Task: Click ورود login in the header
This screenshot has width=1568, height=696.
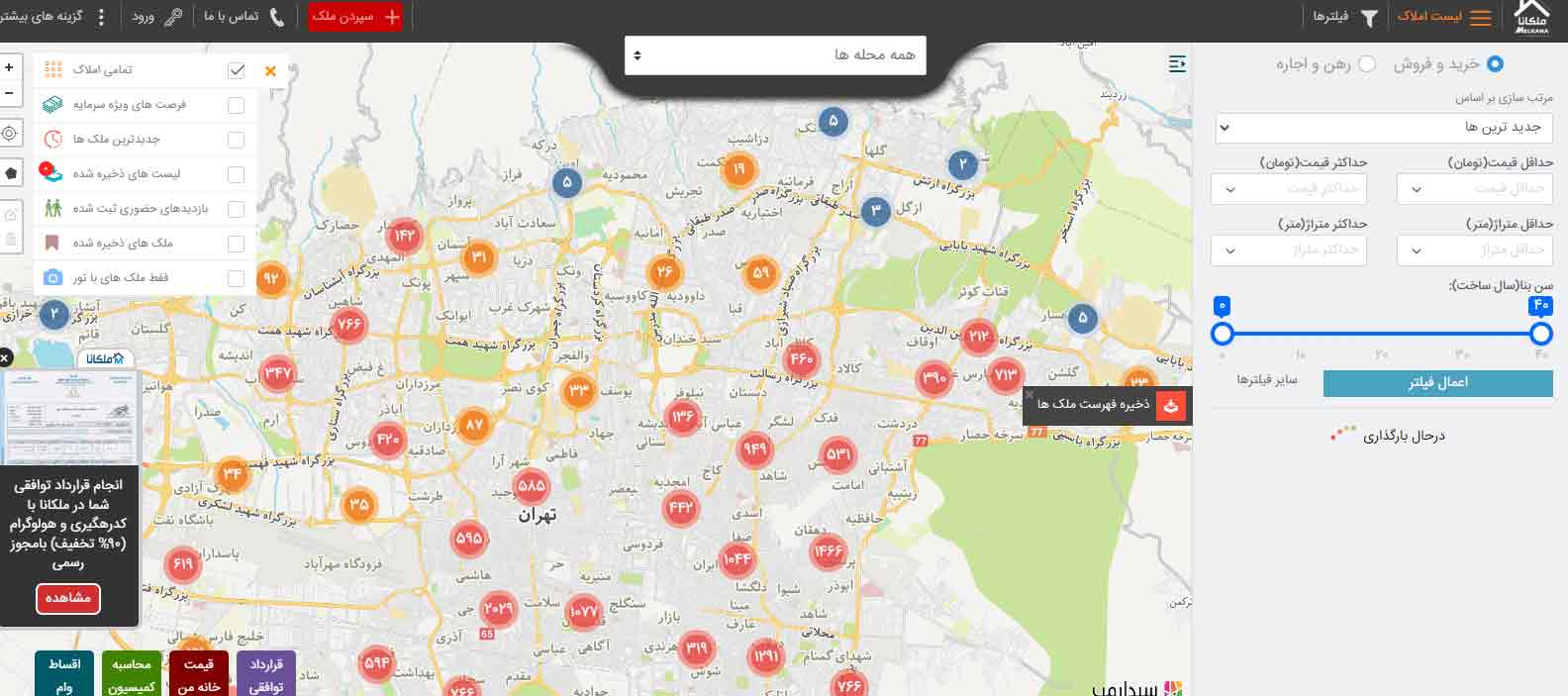Action: 143,17
